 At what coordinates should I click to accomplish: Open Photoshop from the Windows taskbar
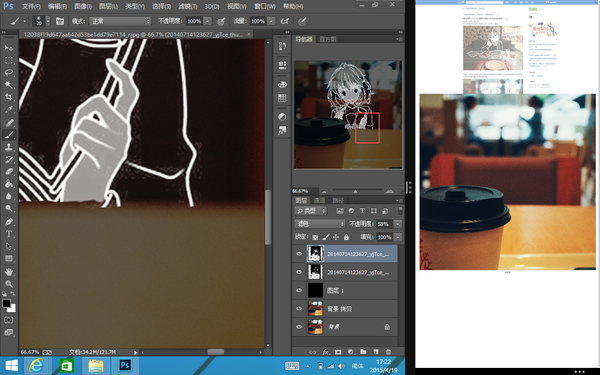point(125,365)
